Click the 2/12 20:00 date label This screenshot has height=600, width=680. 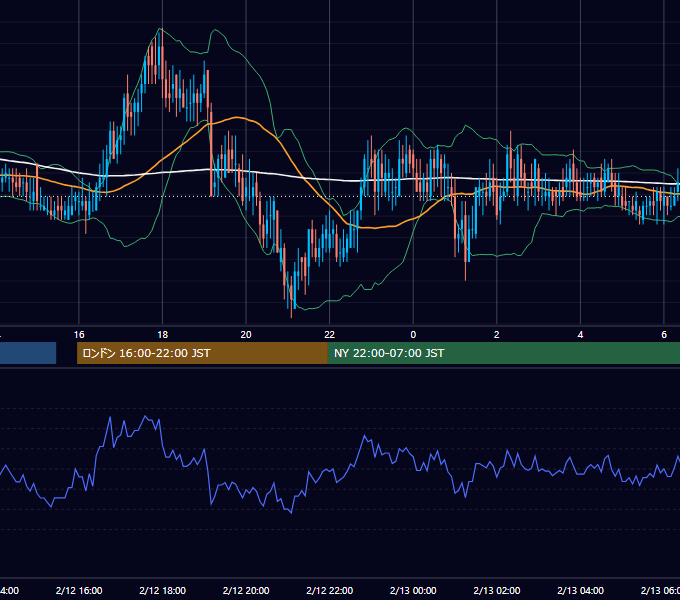point(246,590)
